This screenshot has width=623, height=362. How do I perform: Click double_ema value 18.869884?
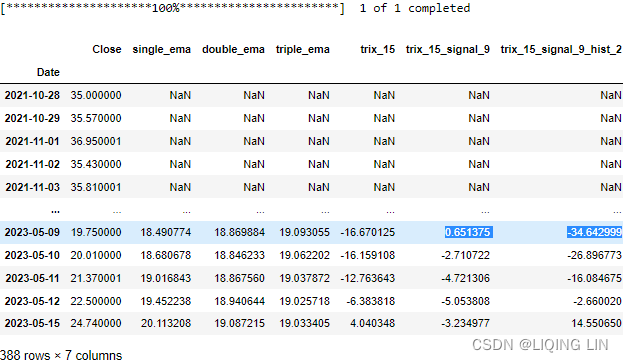click(240, 232)
